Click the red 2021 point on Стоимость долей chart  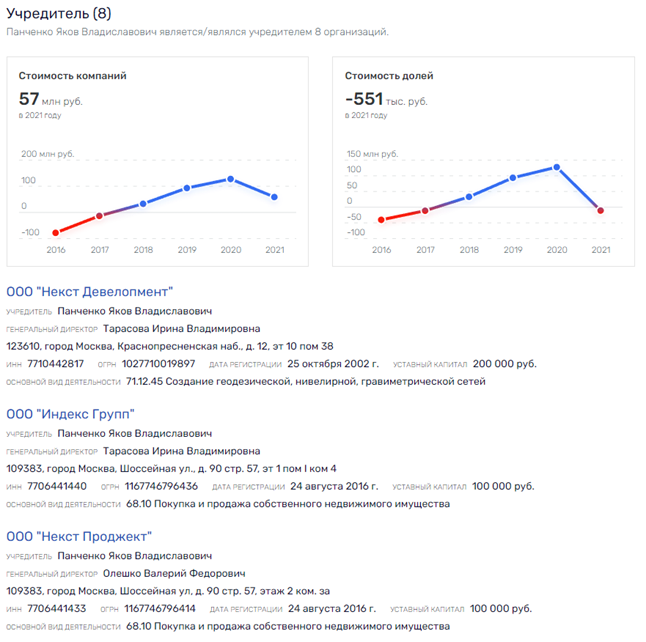(601, 210)
